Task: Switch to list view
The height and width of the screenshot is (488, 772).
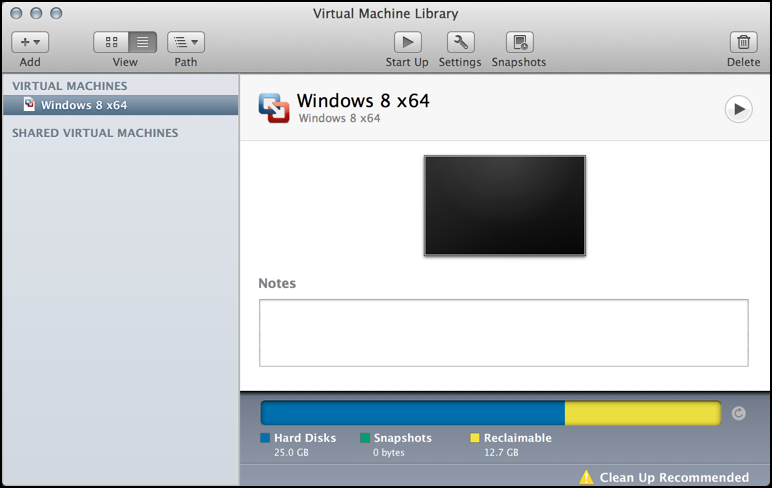Action: 143,42
